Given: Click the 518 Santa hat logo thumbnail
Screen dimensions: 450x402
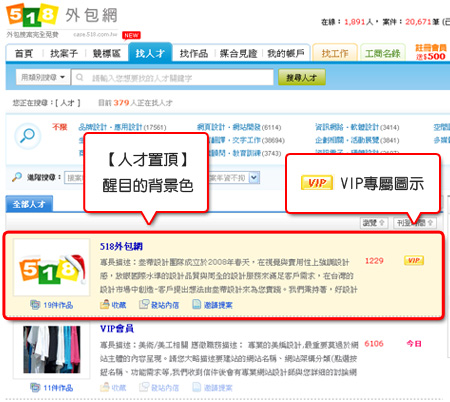Looking at the screenshot, I should (x=52, y=267).
